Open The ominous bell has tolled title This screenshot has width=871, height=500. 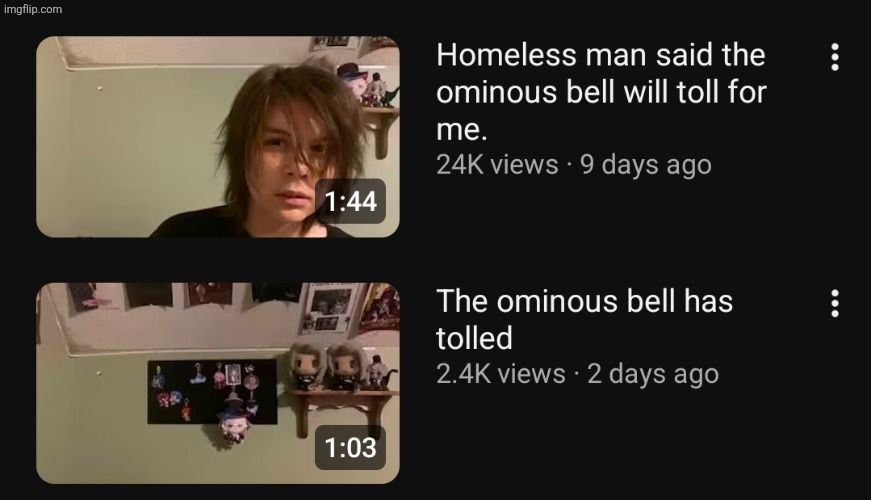point(584,320)
